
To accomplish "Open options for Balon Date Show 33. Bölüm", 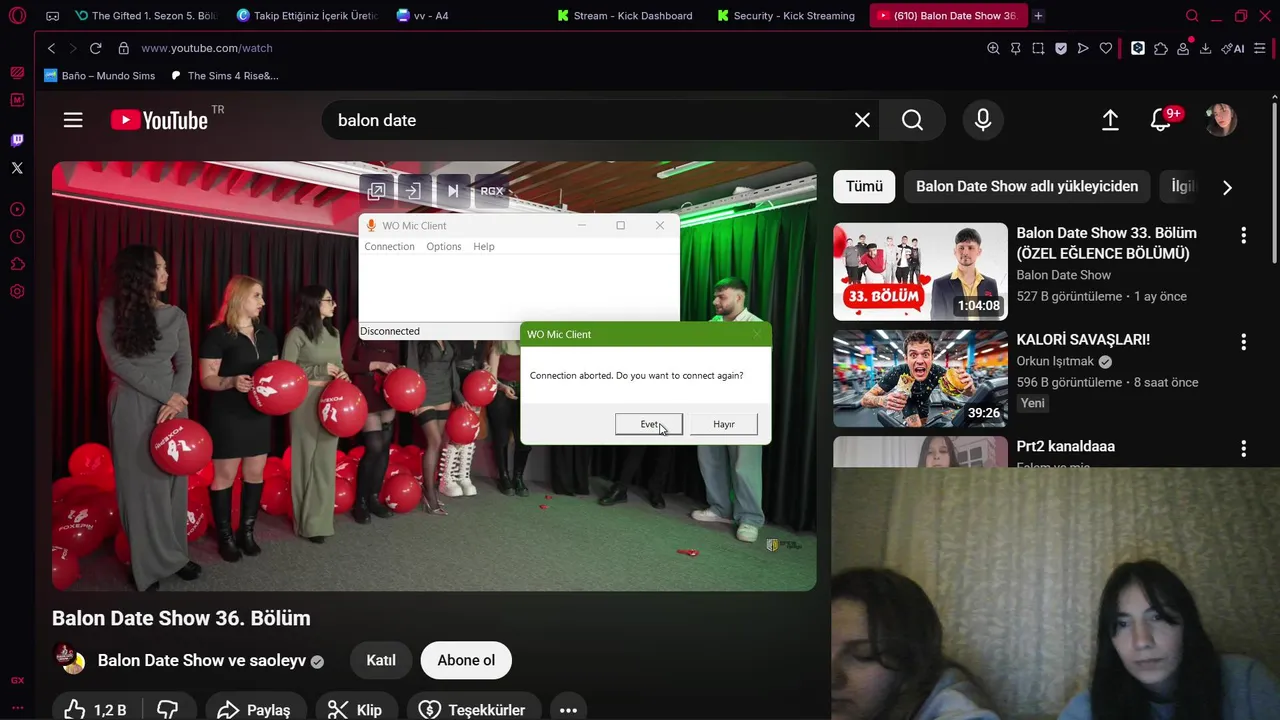I will [1243, 236].
